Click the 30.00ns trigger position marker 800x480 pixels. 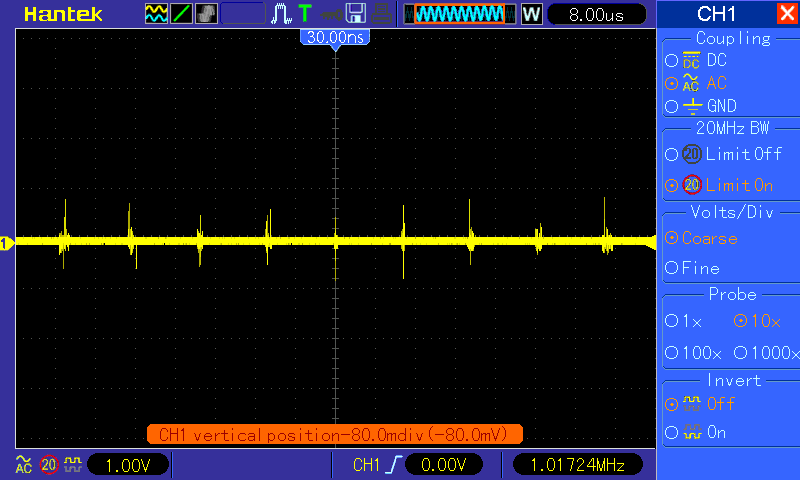pyautogui.click(x=335, y=38)
